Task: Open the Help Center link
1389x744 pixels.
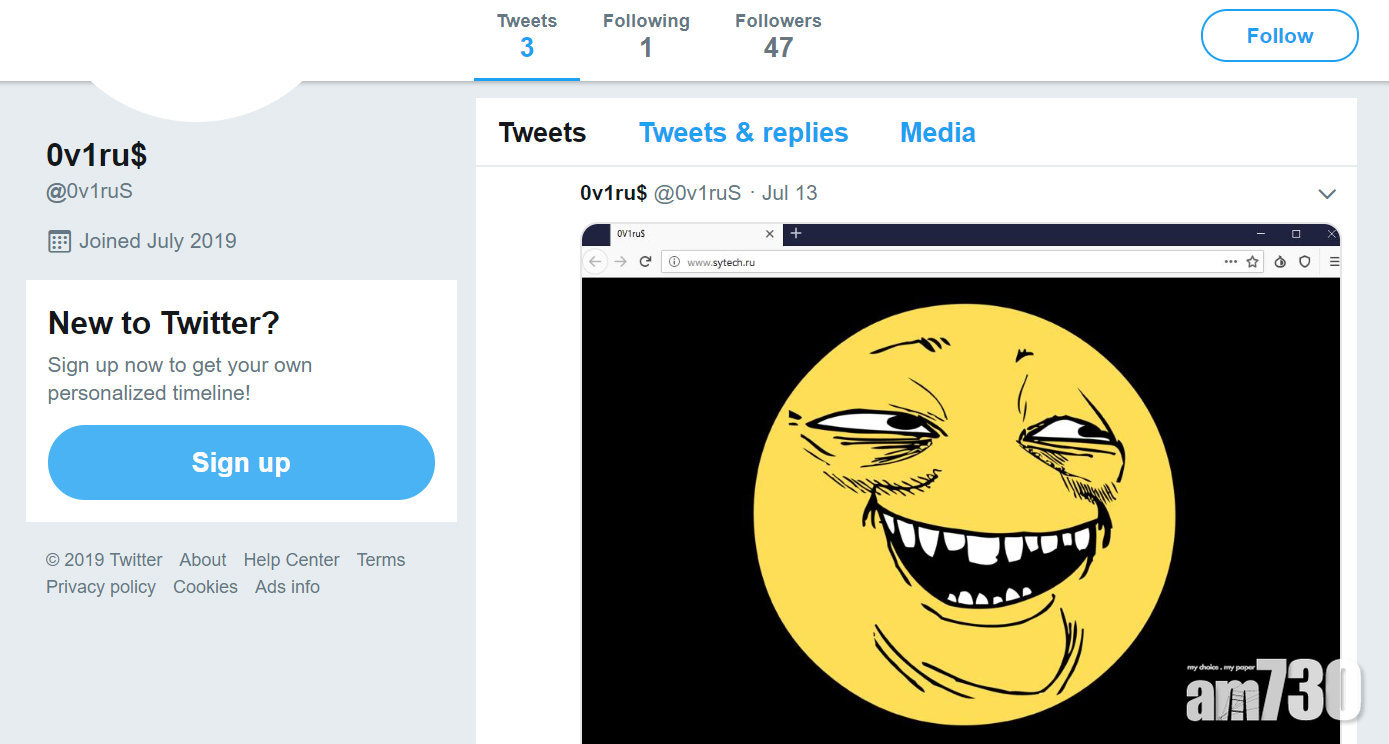Action: click(x=291, y=560)
